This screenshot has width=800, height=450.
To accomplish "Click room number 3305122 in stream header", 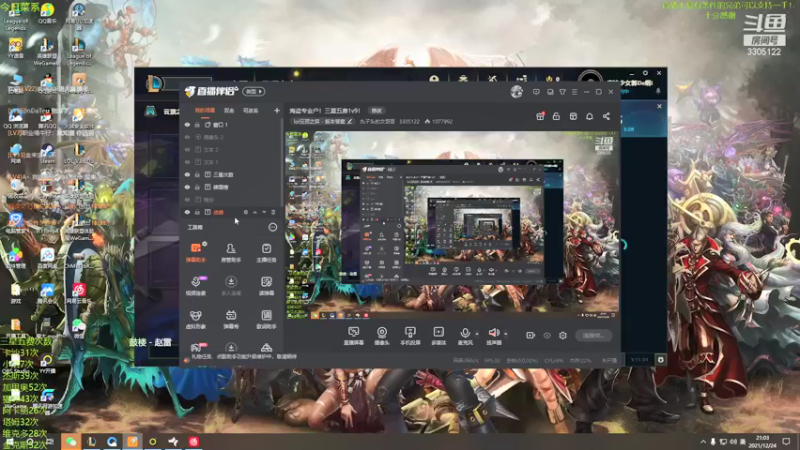I will (x=409, y=121).
